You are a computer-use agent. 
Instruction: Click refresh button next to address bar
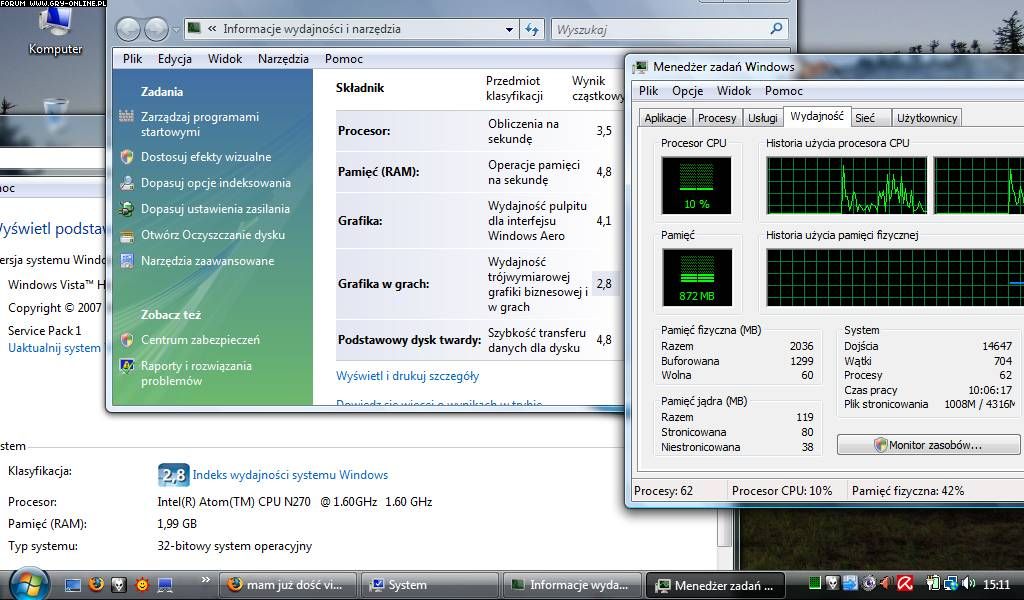532,29
